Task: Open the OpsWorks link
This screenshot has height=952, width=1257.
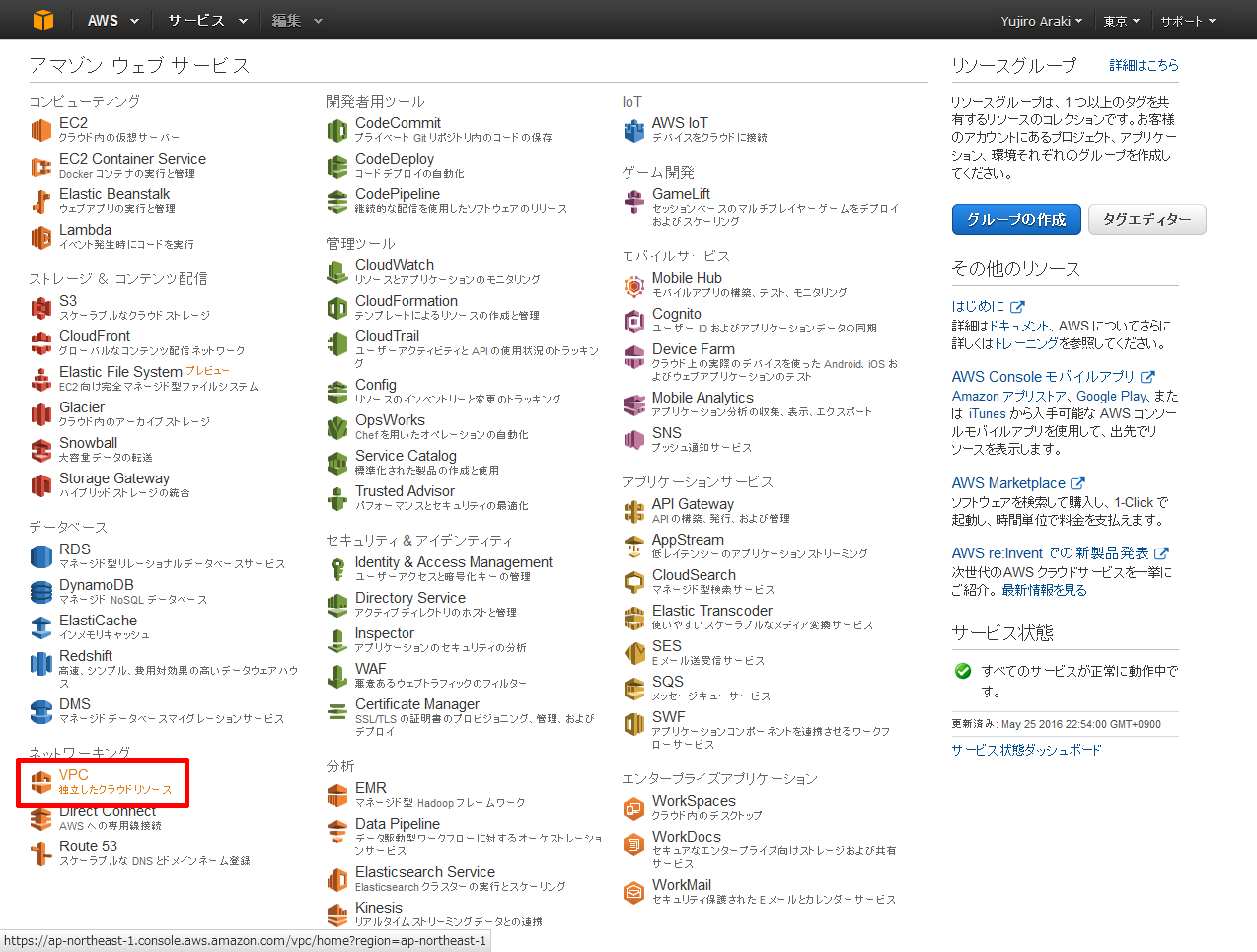Action: pos(390,420)
